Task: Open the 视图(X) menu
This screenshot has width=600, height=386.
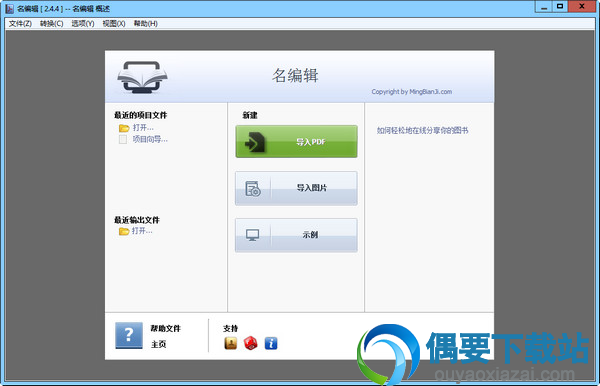Action: 114,24
